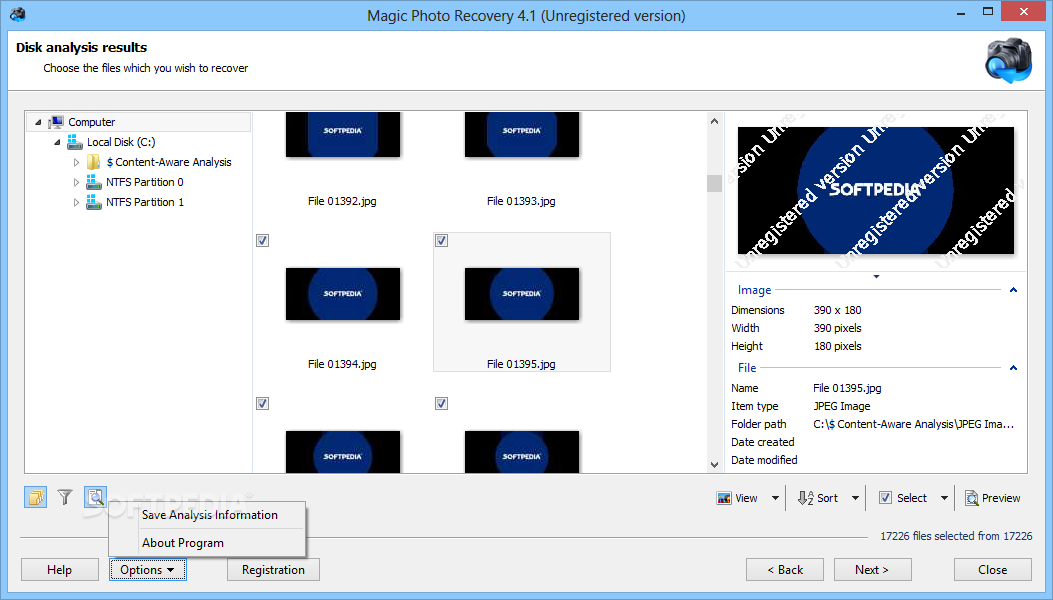
Task: Select thumbnail of File 01394.jpg
Action: click(x=342, y=294)
